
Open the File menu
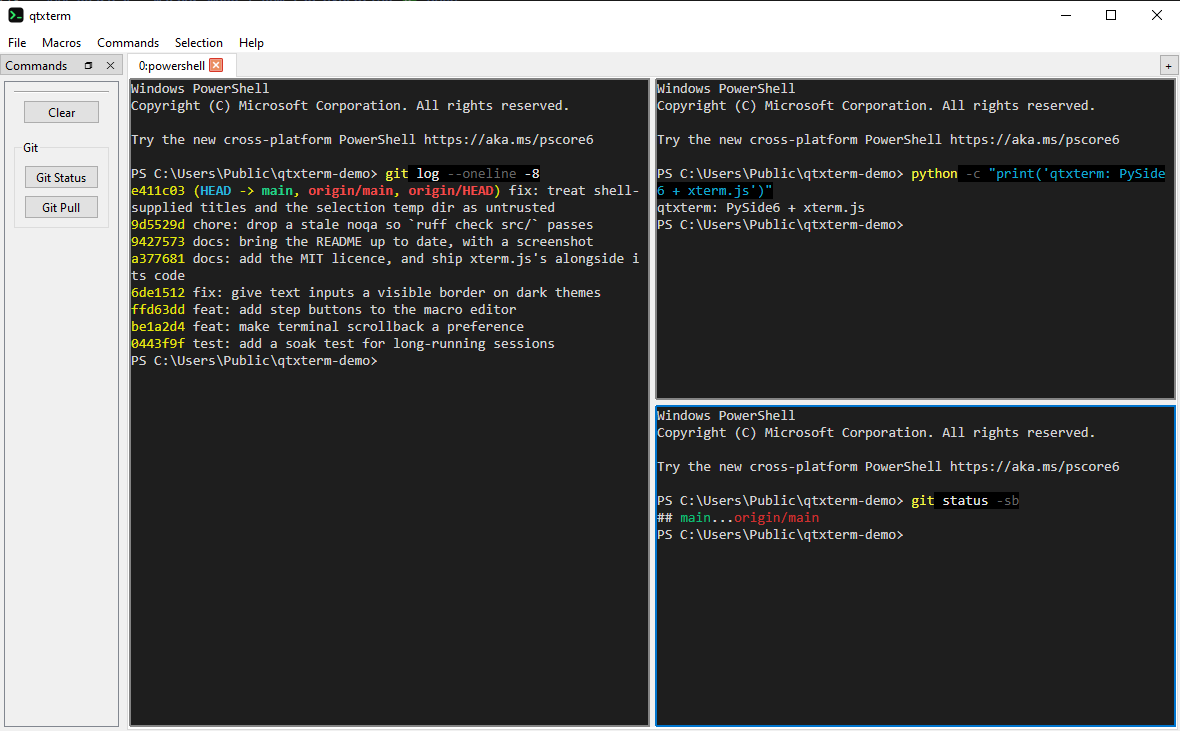point(17,43)
